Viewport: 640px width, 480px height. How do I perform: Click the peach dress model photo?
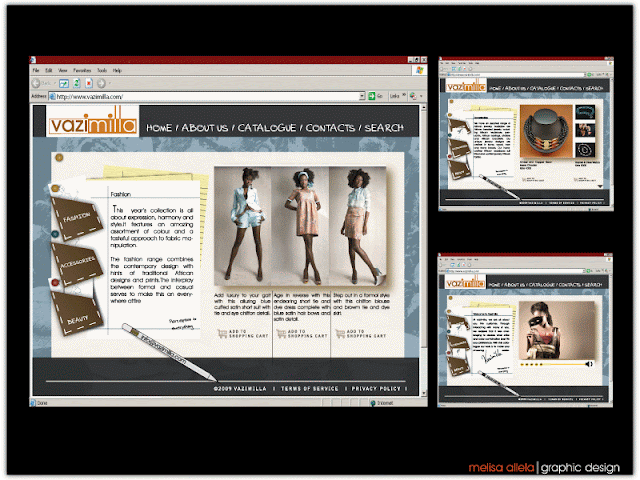tap(300, 226)
